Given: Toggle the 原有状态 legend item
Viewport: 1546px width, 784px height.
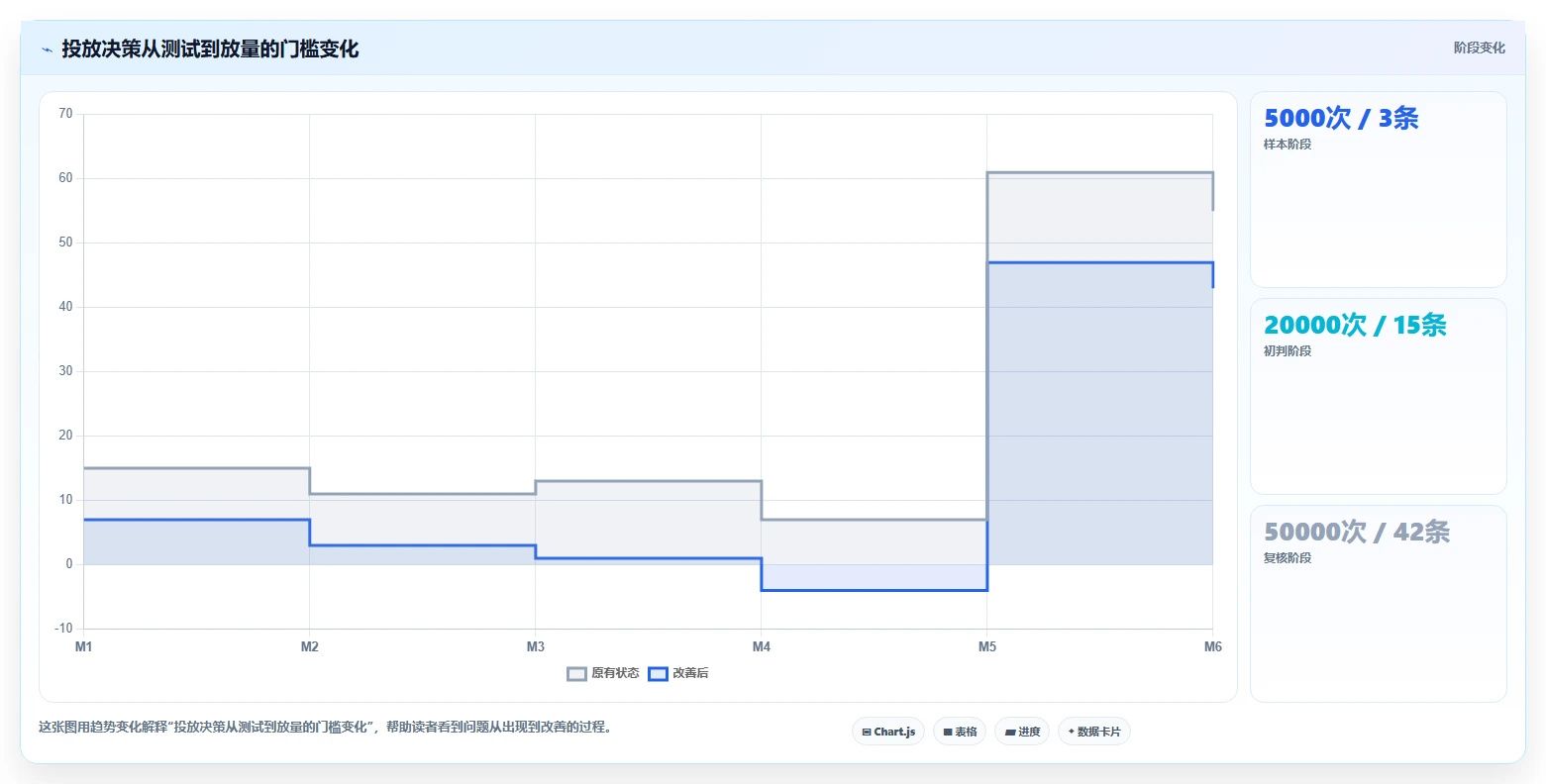Looking at the screenshot, I should coord(603,673).
